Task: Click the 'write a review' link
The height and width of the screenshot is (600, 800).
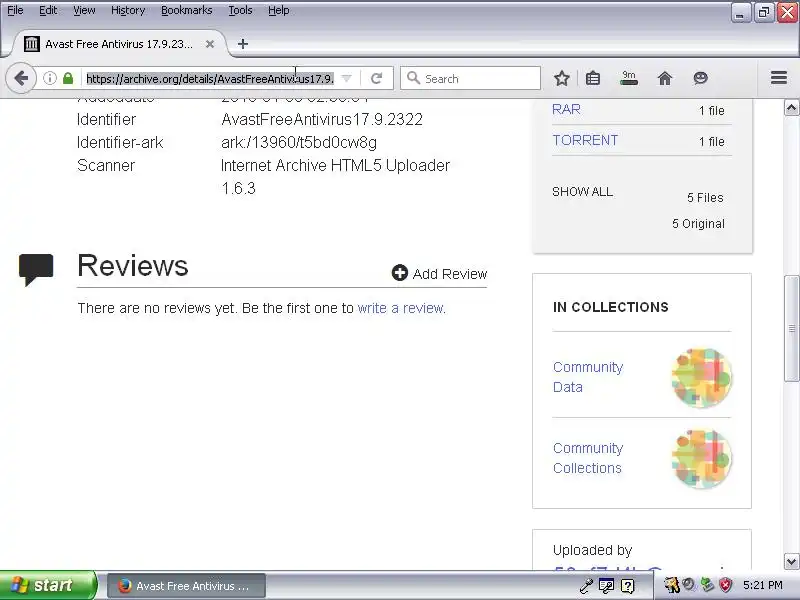Action: coord(401,308)
